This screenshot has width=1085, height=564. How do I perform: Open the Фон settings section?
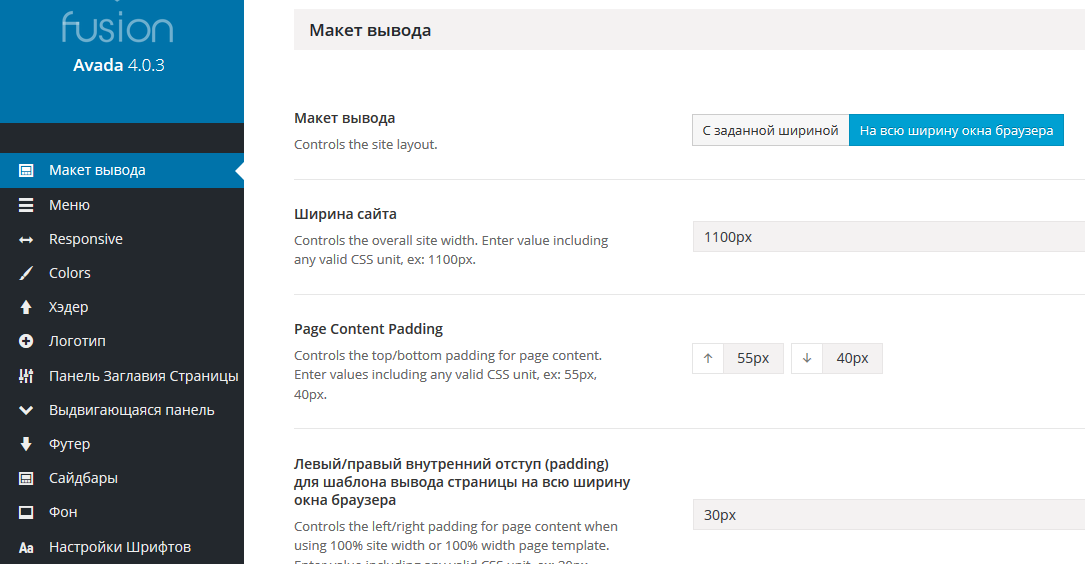(x=63, y=512)
